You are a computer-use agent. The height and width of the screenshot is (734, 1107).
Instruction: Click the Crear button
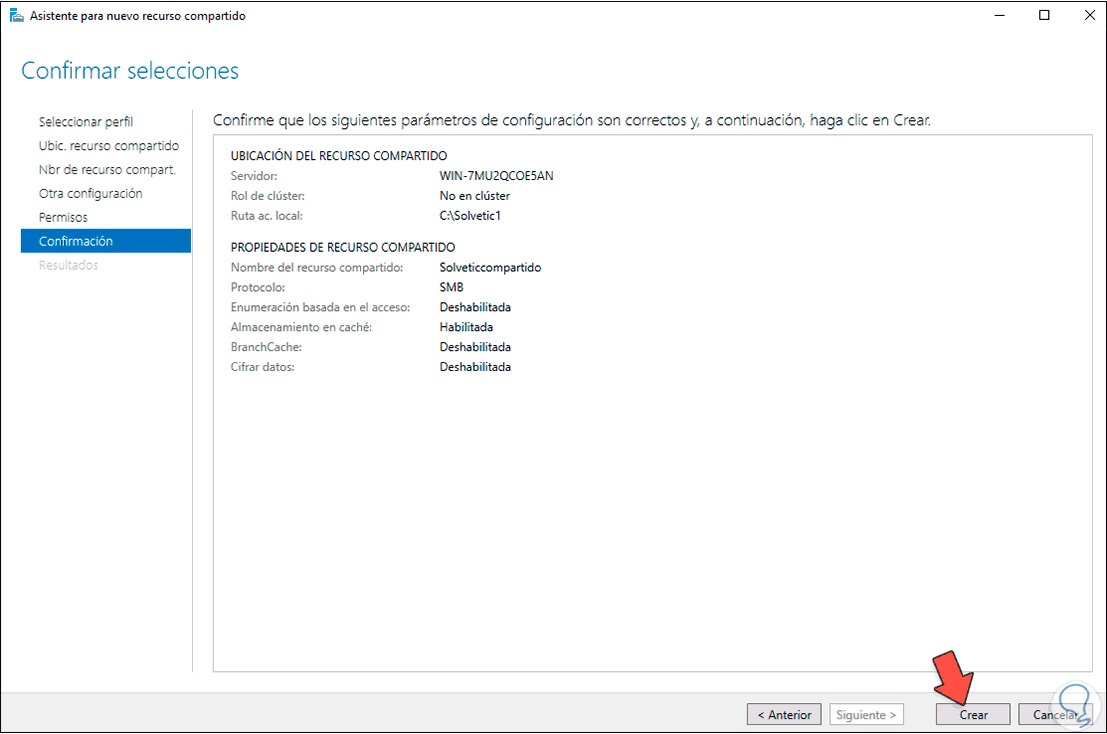pos(971,714)
